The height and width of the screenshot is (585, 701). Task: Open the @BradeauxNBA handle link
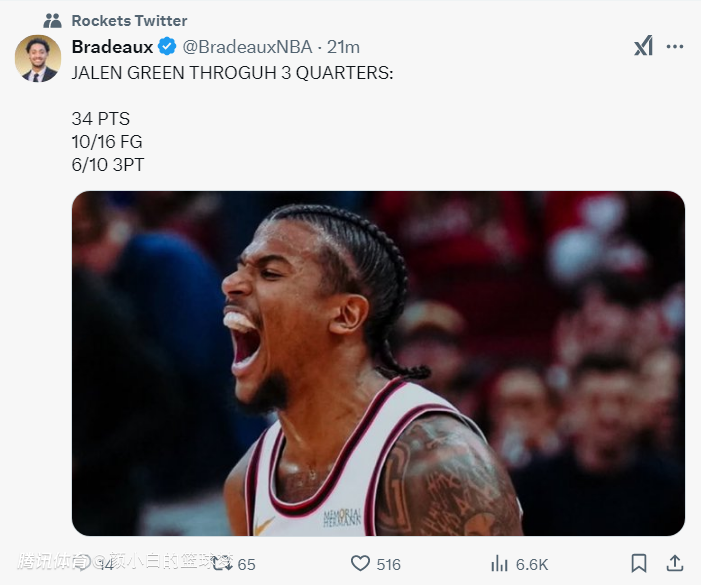[248, 47]
